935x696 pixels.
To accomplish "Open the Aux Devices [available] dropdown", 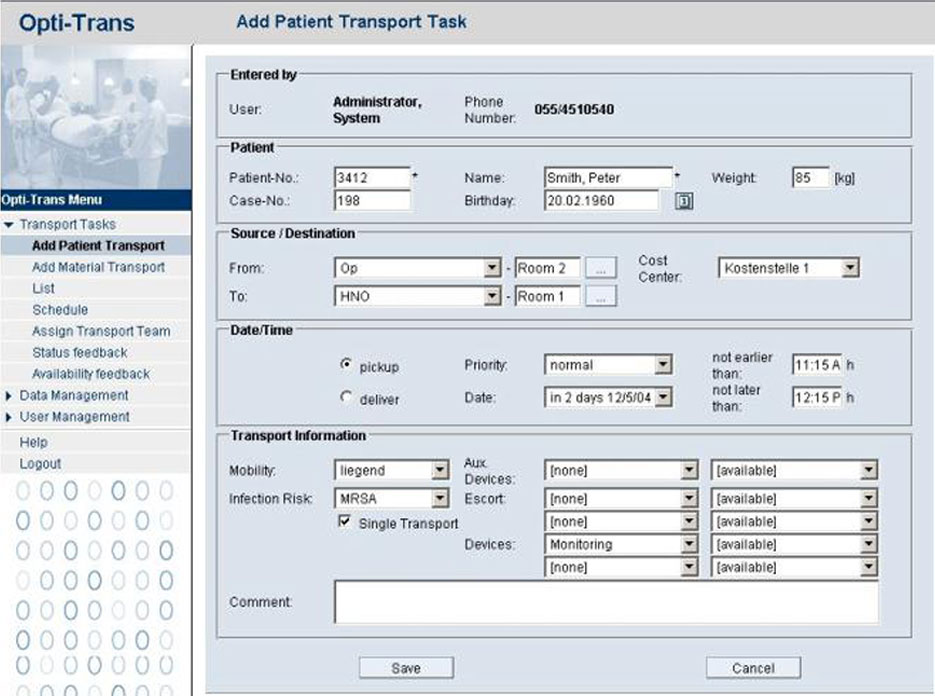I will 794,470.
